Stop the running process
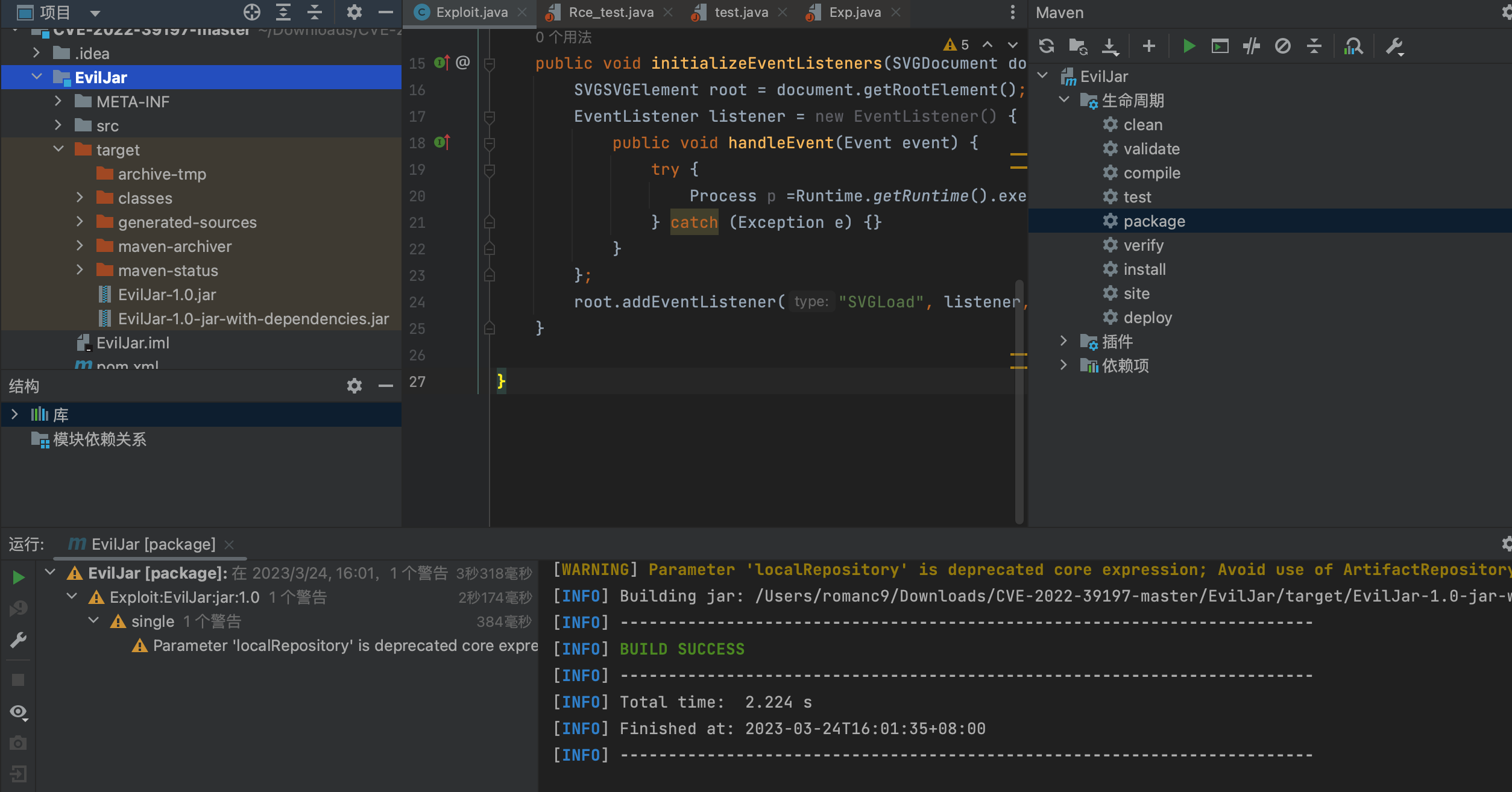This screenshot has height=792, width=1512. [x=18, y=680]
